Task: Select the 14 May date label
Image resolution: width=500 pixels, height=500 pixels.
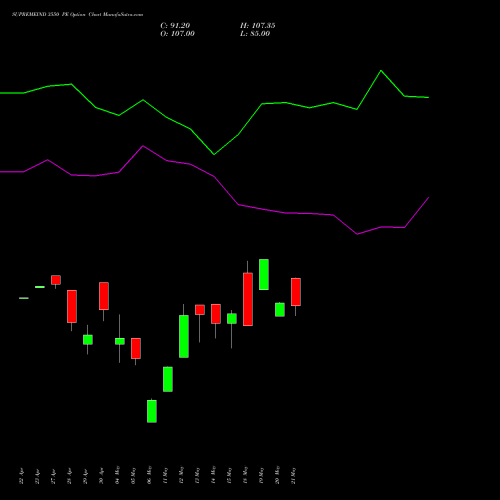Action: click(214, 475)
